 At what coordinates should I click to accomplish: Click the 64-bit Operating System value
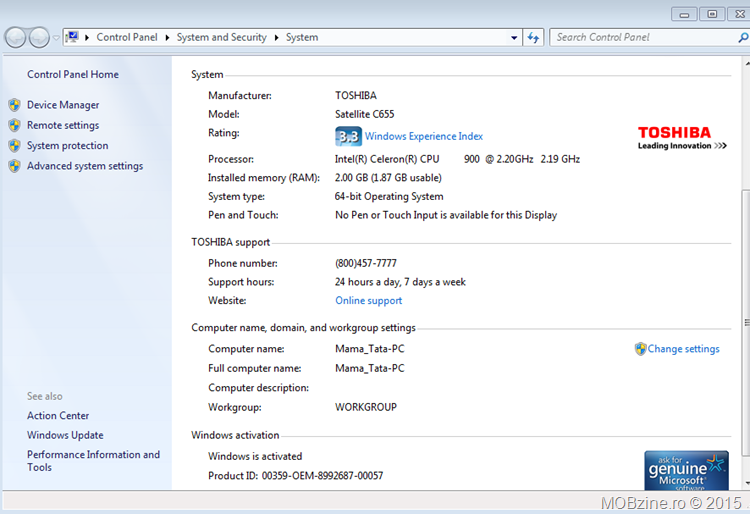point(389,197)
